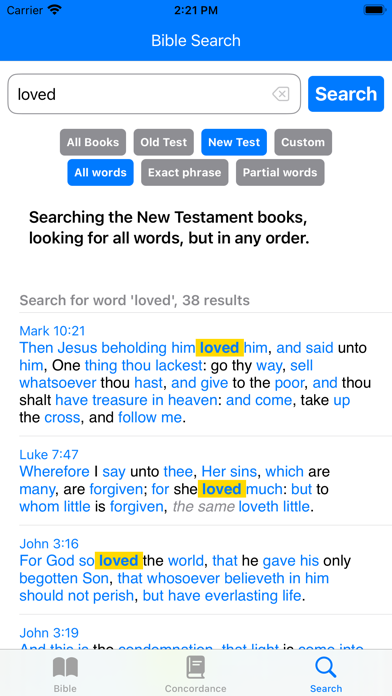
Task: Check the battery icon in status bar
Action: point(374,10)
